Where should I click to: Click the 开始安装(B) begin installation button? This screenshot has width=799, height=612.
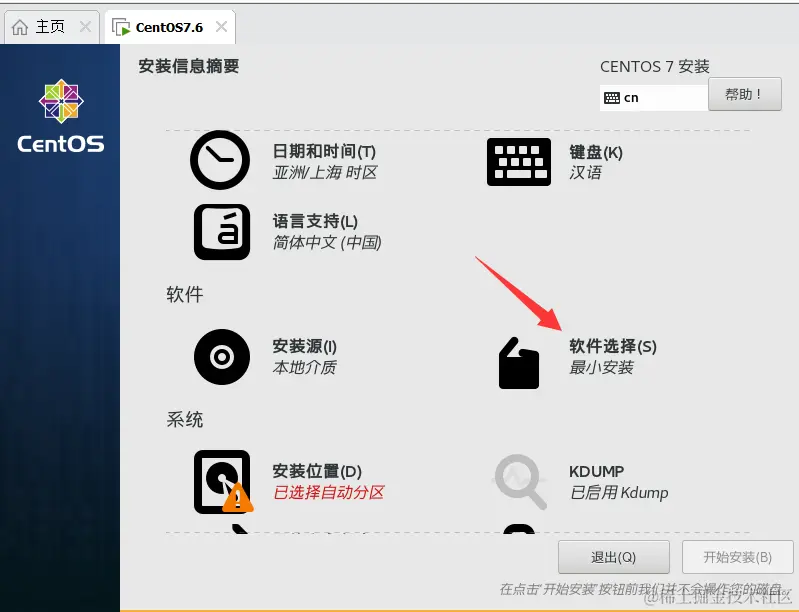[x=737, y=557]
